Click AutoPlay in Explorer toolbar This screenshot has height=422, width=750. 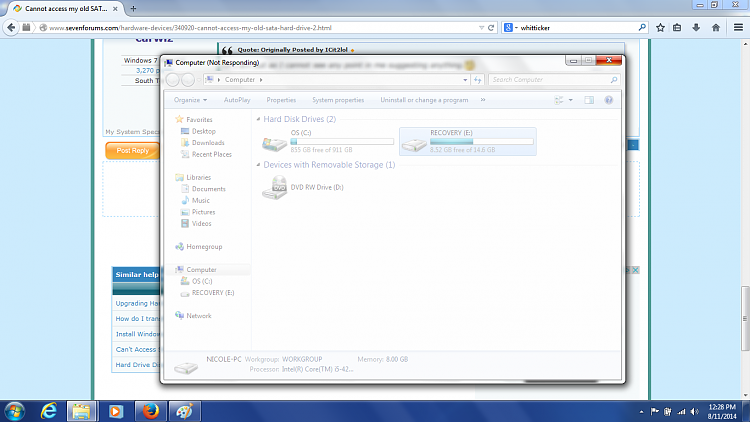(x=237, y=100)
